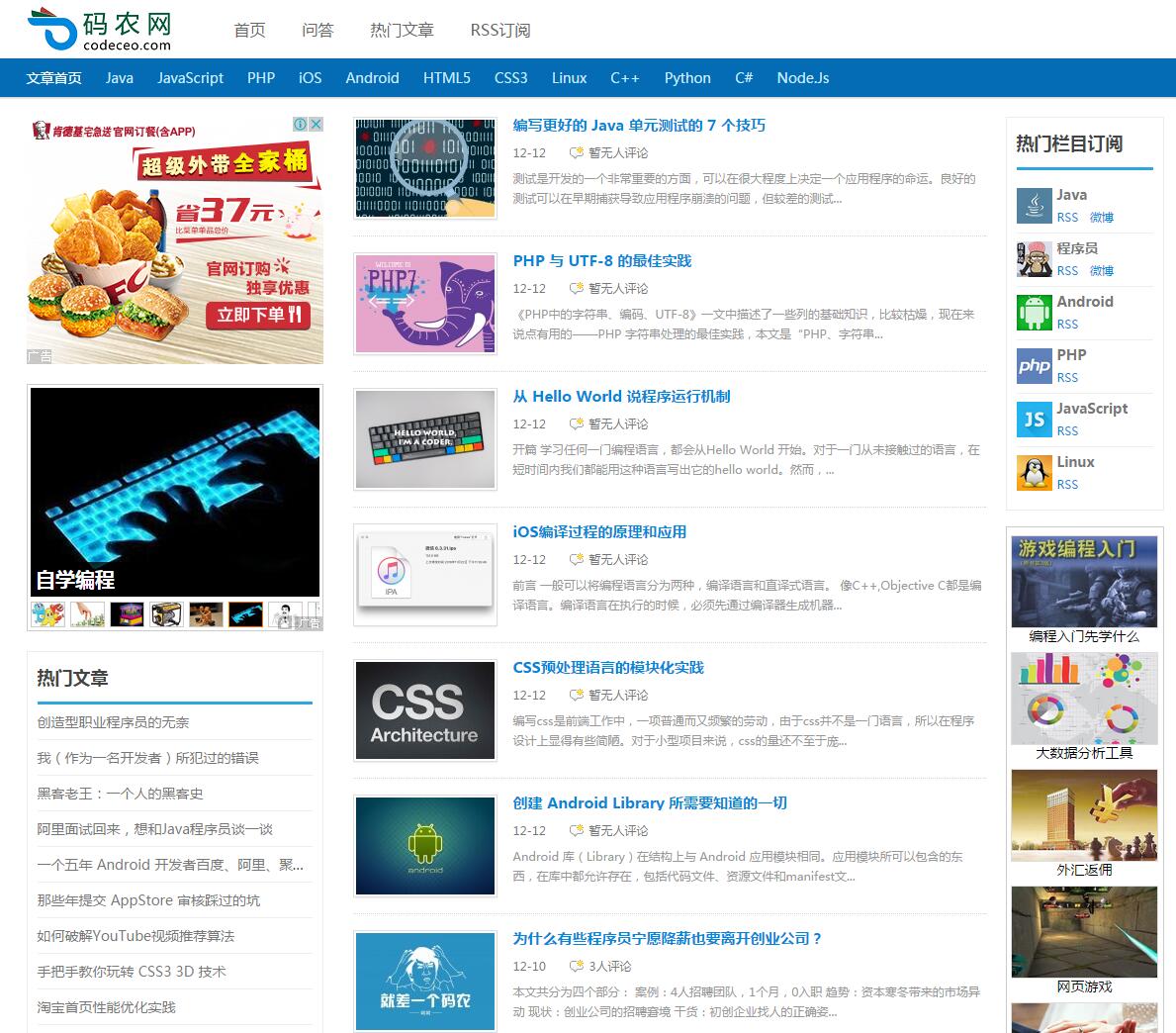Click the 程序员 avatar icon
Screen dimensions: 1176x1033
click(1035, 259)
